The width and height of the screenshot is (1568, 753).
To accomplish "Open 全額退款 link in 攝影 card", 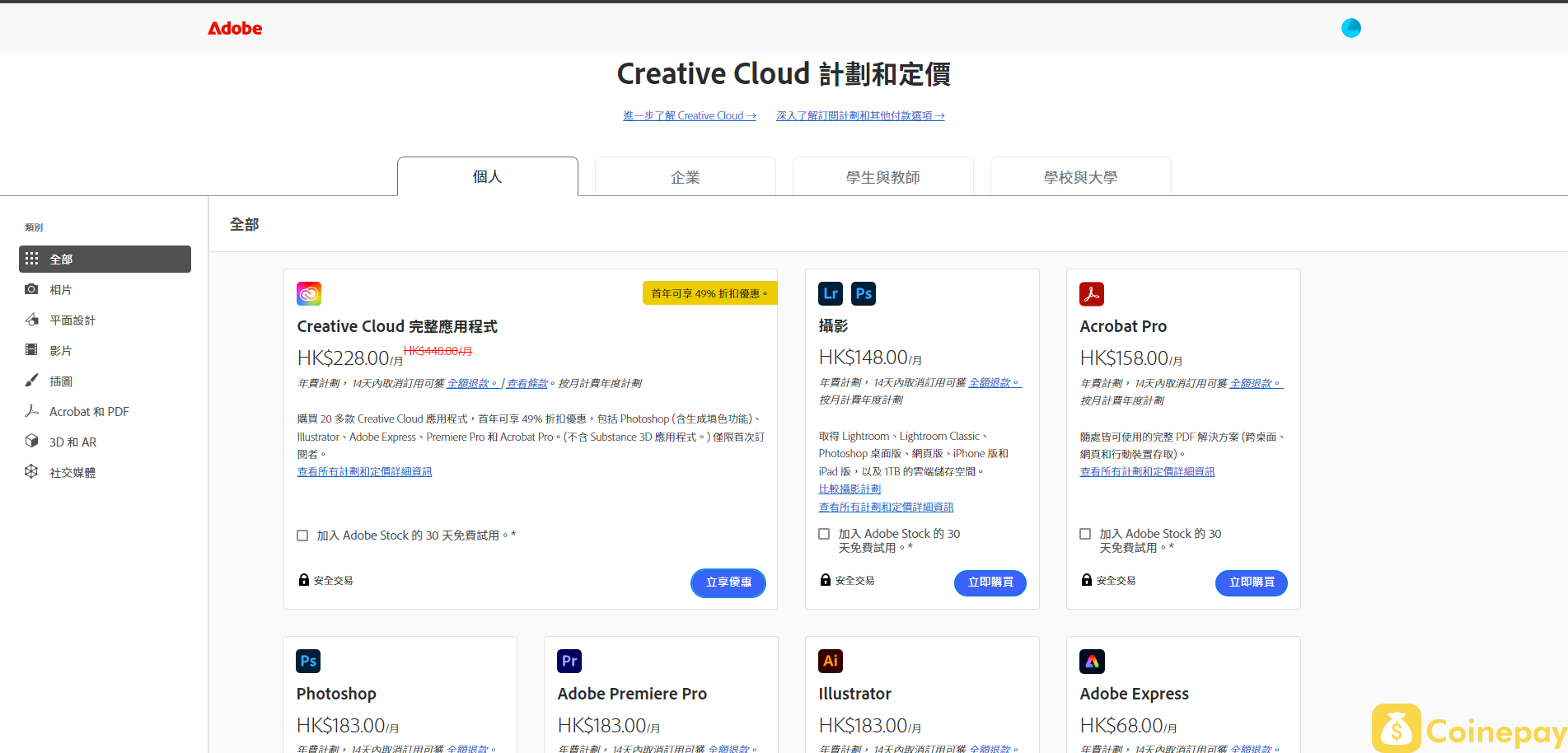I will (995, 383).
